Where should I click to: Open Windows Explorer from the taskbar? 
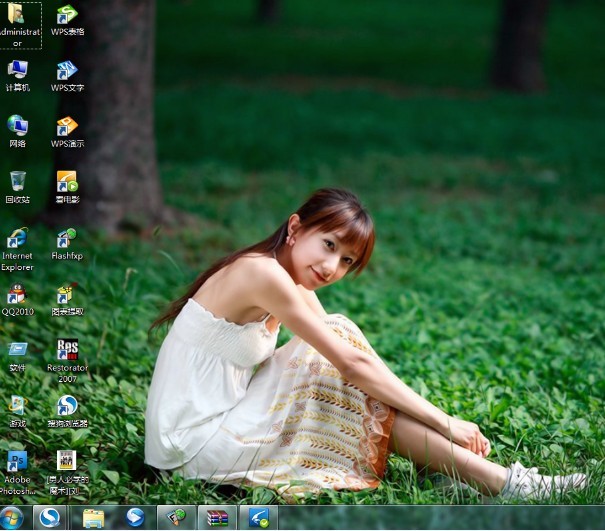click(x=93, y=518)
